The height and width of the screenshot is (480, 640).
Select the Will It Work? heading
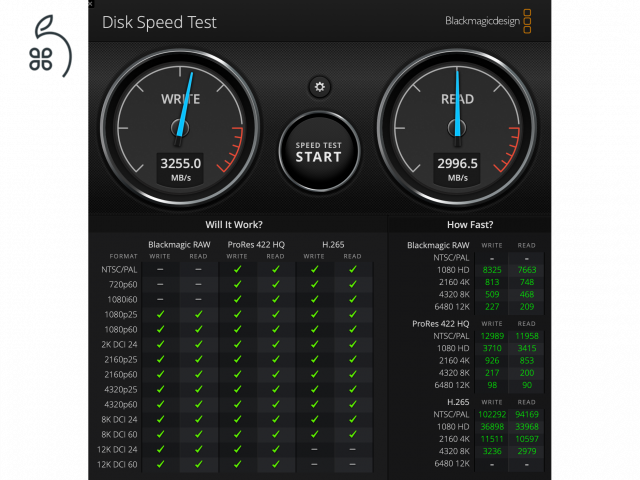(x=234, y=224)
